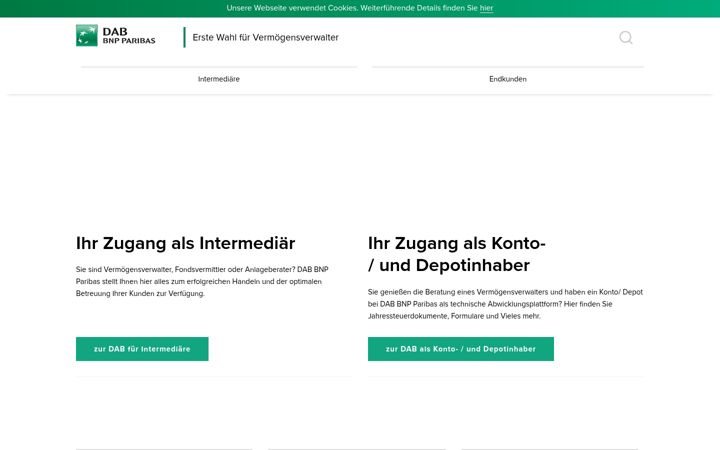This screenshot has width=720, height=450.
Task: Click paragraph starting 'Sie genießen die Beratung'
Action: 505,304
